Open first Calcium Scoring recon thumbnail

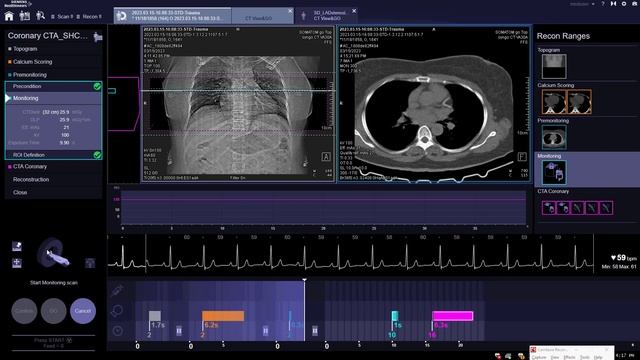pos(554,102)
